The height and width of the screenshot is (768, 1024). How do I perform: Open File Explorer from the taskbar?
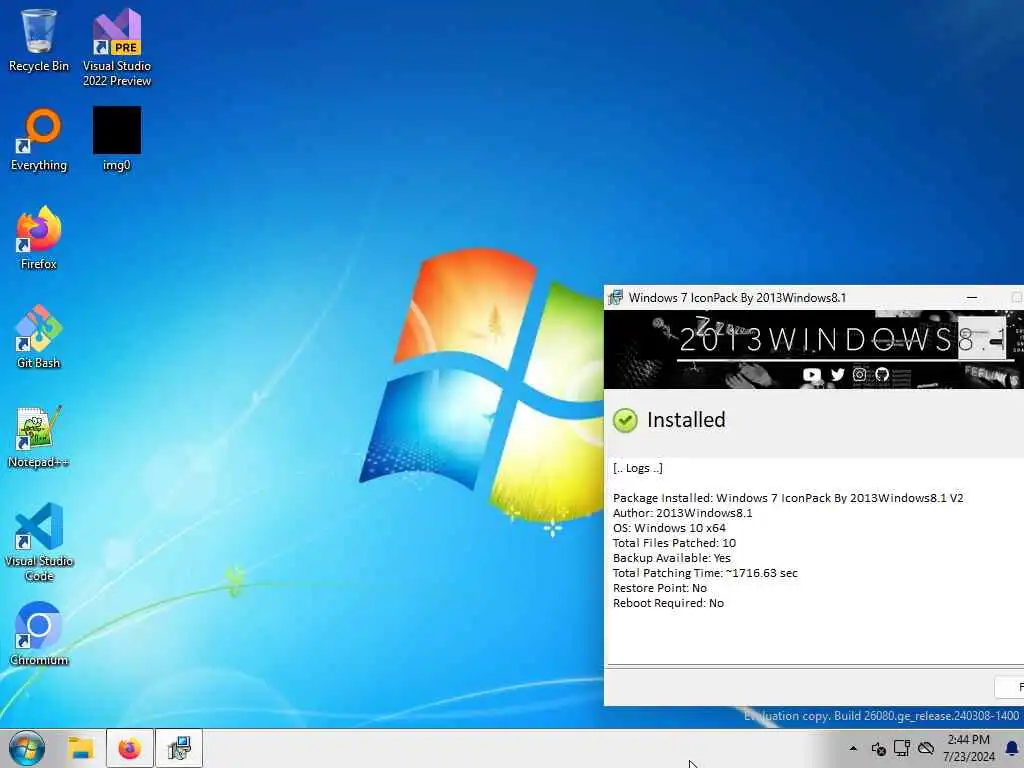point(81,748)
